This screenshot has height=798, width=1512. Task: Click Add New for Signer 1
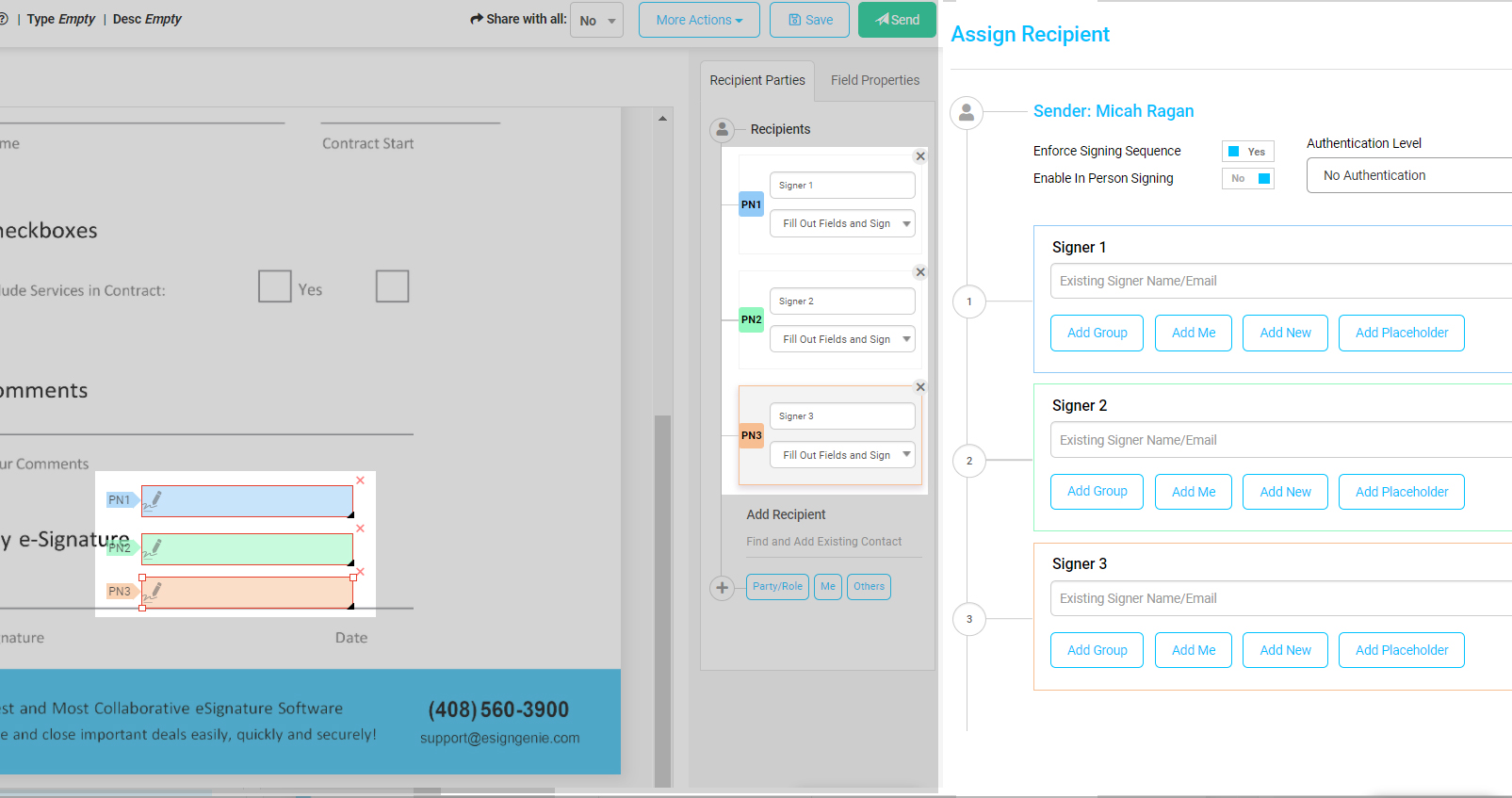(1285, 333)
